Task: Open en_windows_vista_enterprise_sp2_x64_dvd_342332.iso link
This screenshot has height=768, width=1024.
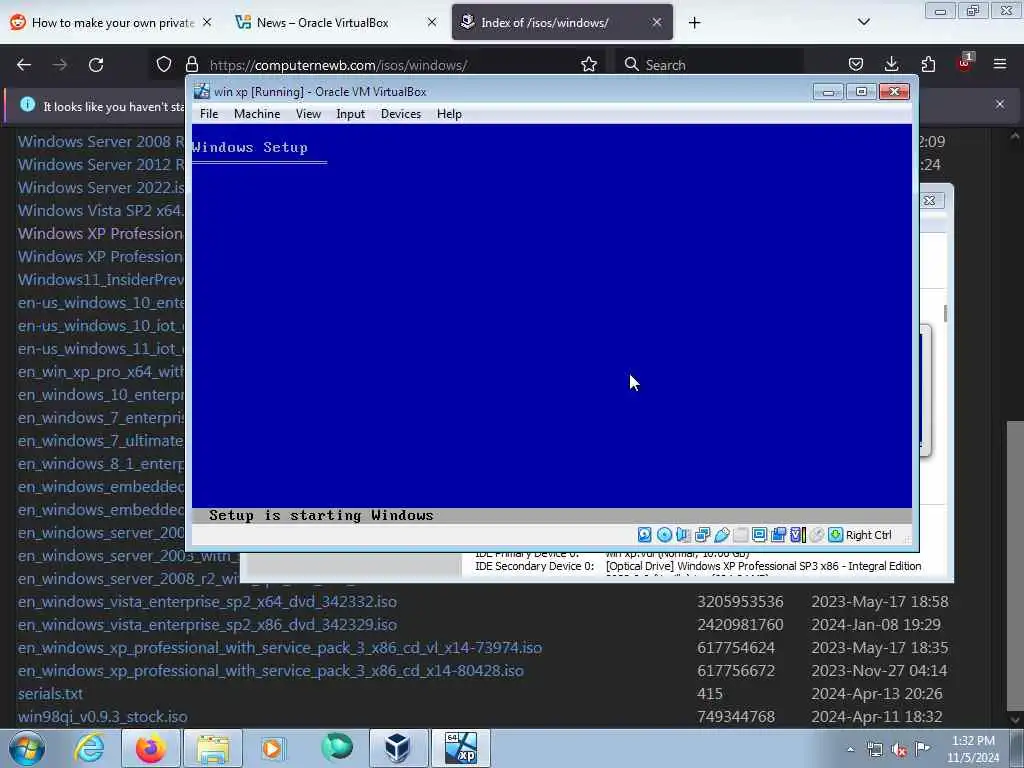Action: click(207, 601)
